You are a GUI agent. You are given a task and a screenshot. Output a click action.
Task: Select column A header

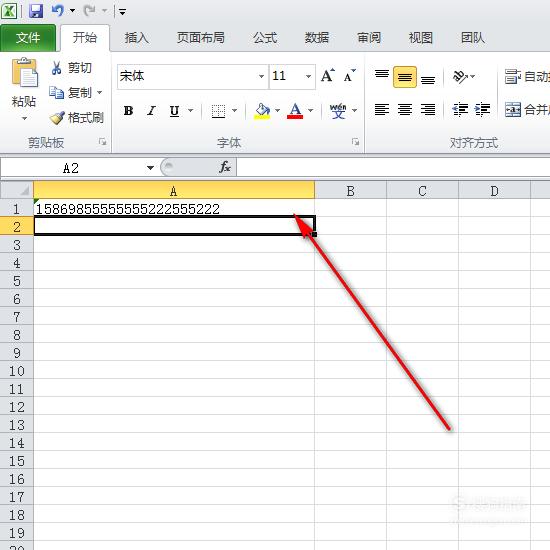(174, 190)
